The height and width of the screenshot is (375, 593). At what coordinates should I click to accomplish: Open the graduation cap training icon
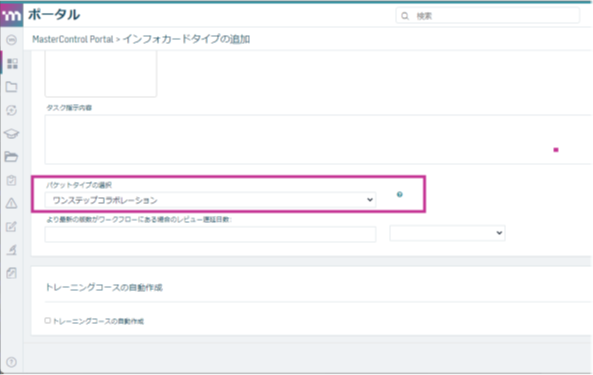pyautogui.click(x=11, y=133)
